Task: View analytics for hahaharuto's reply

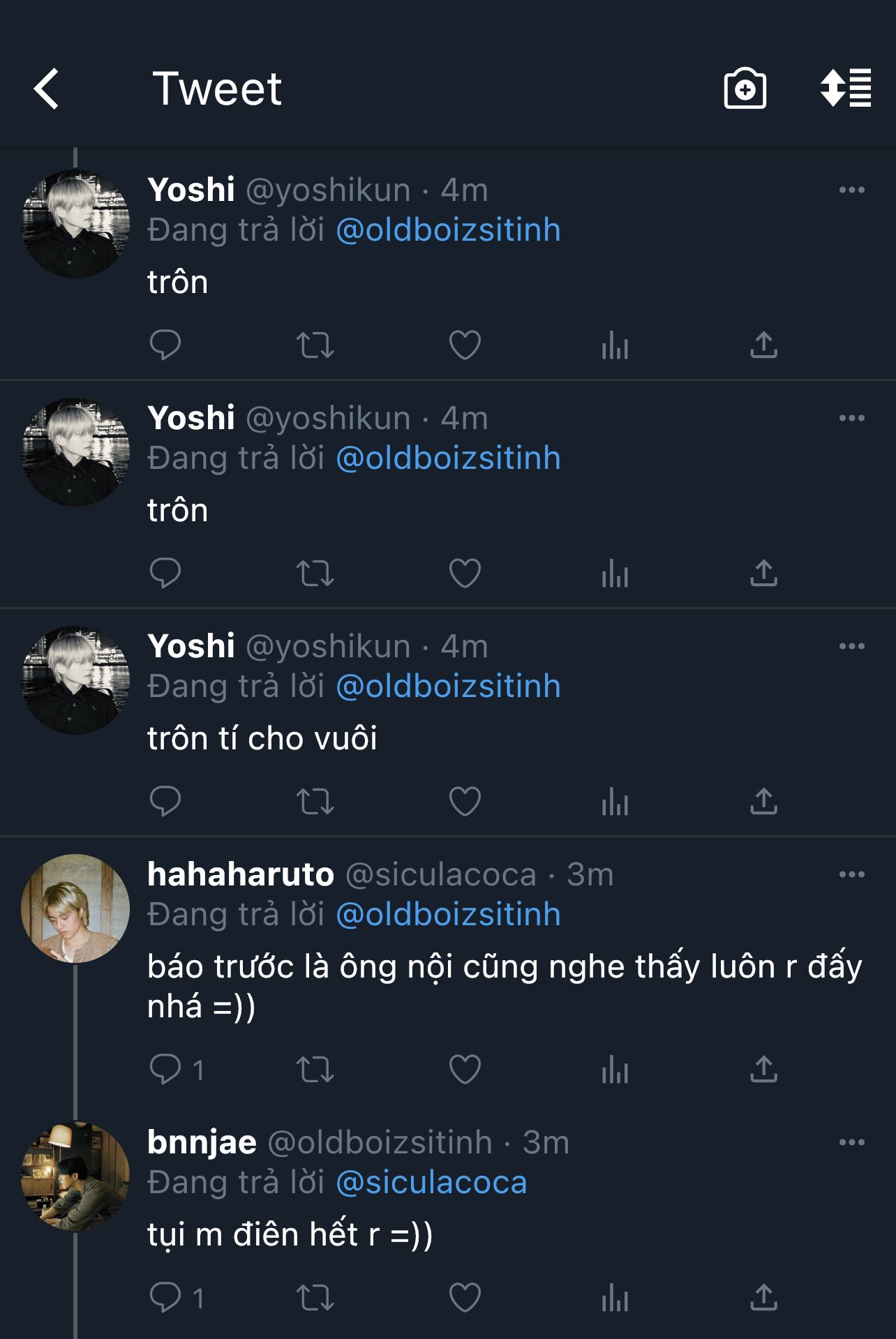Action: pyautogui.click(x=615, y=1070)
